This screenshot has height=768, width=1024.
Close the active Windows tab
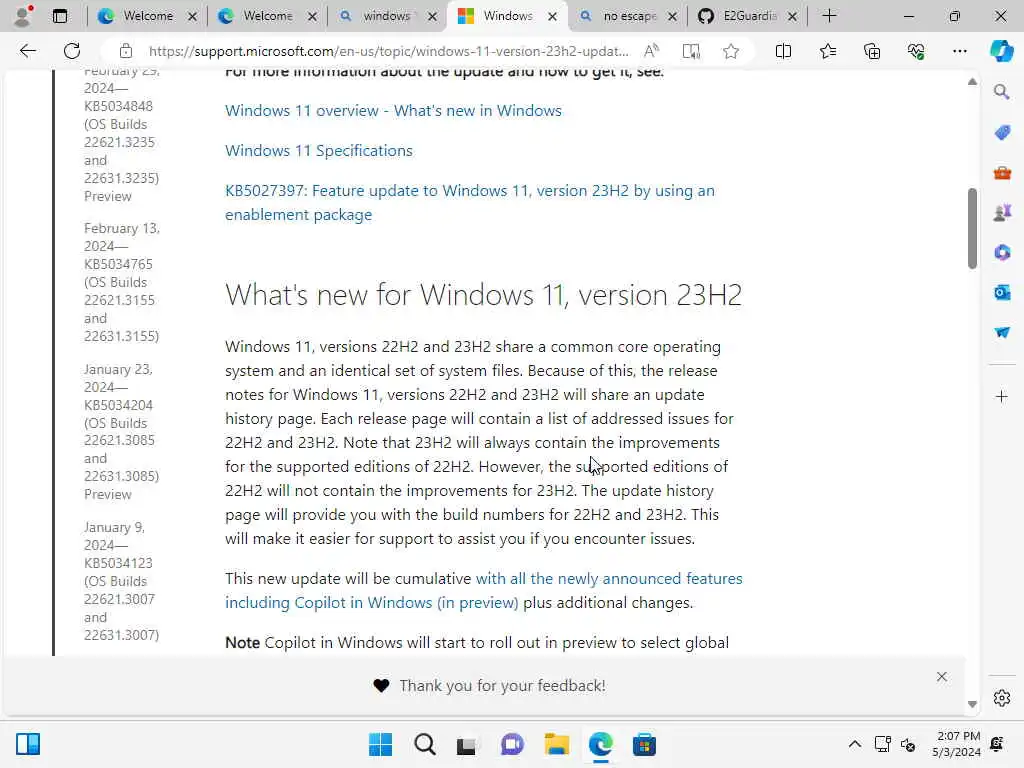552,16
